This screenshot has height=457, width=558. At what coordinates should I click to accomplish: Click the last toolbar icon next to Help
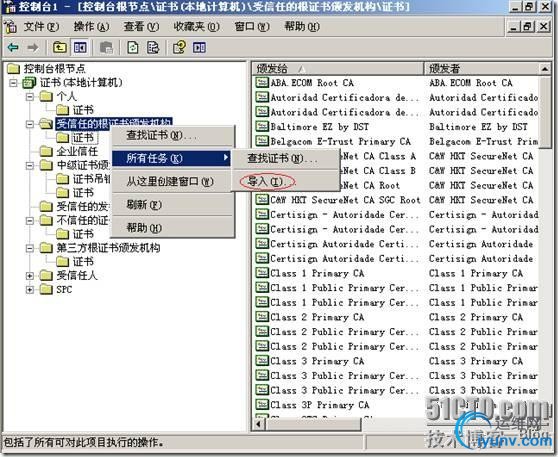pos(199,47)
